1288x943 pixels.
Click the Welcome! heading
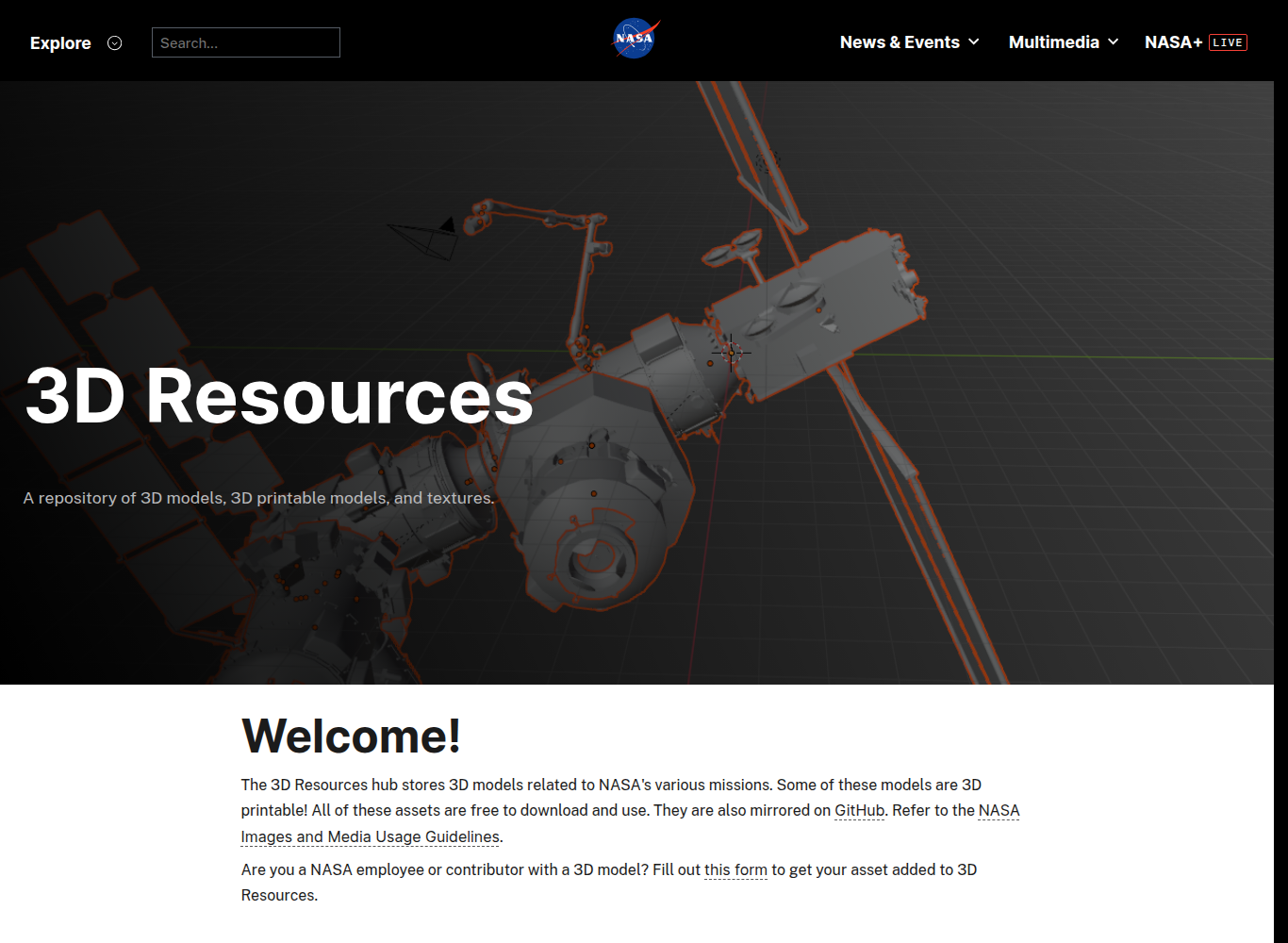pyautogui.click(x=351, y=736)
